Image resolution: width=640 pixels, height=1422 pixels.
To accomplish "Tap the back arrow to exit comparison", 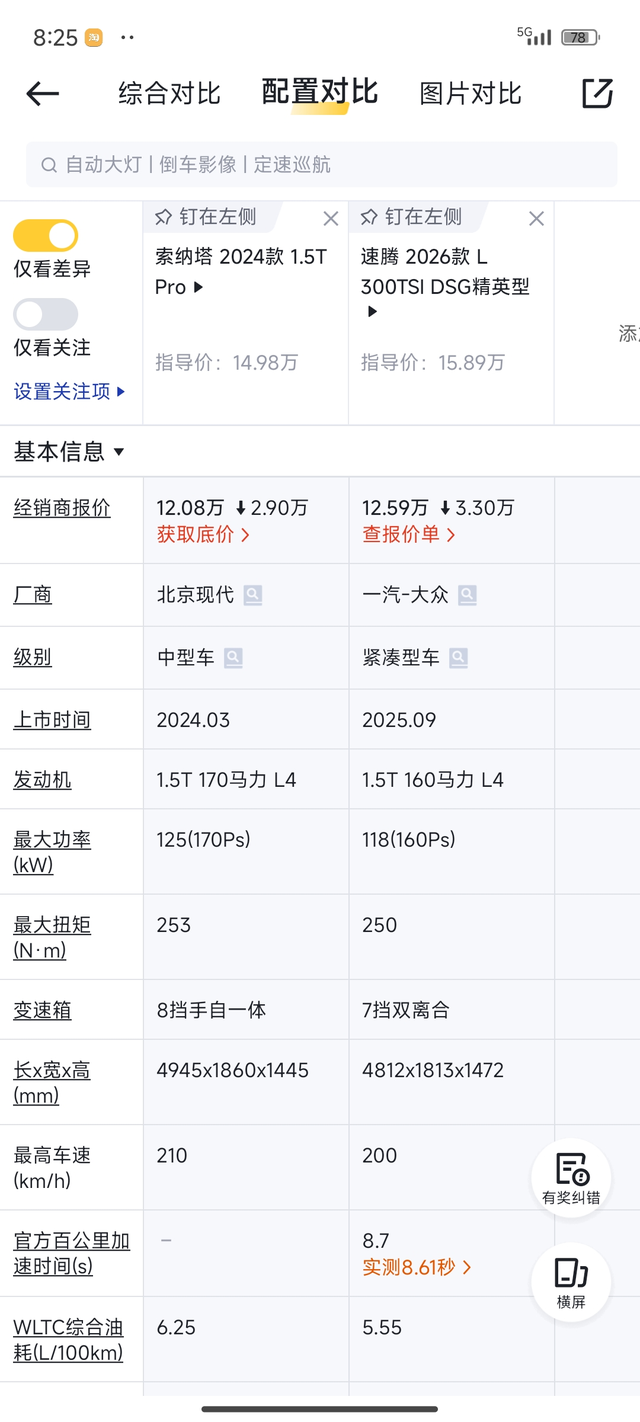I will [x=42, y=93].
